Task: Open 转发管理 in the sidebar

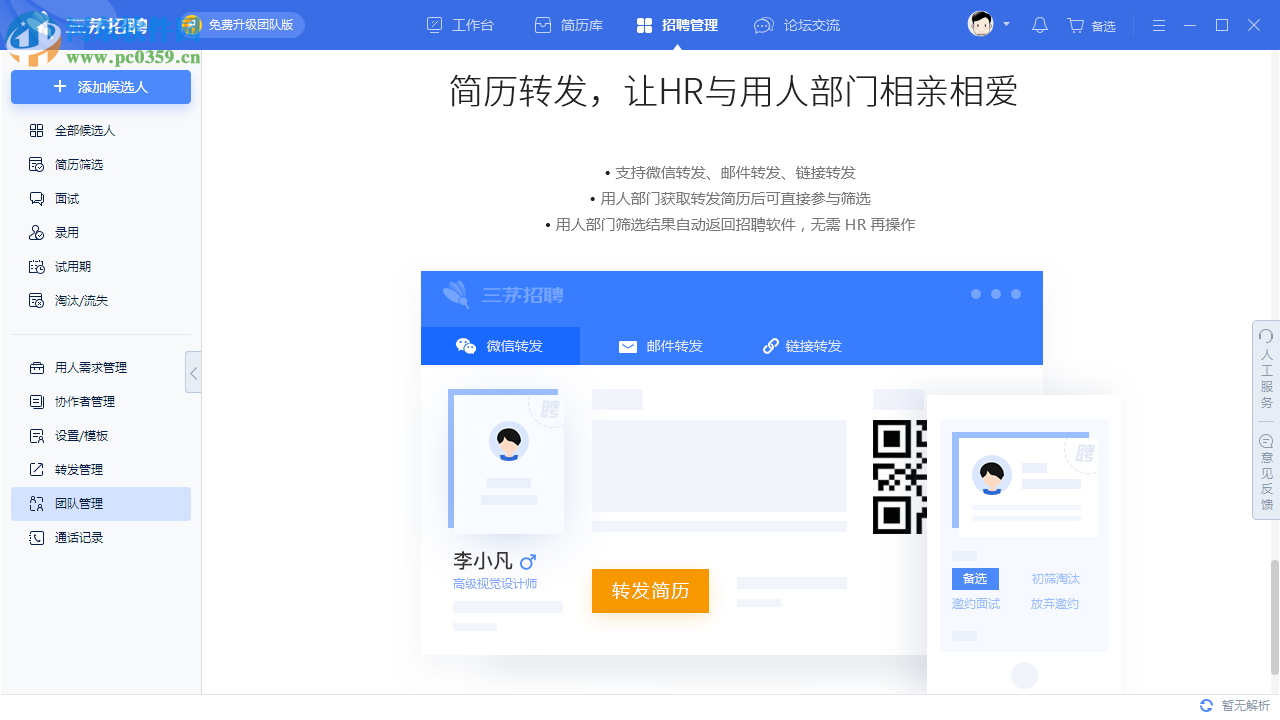Action: tap(84, 469)
